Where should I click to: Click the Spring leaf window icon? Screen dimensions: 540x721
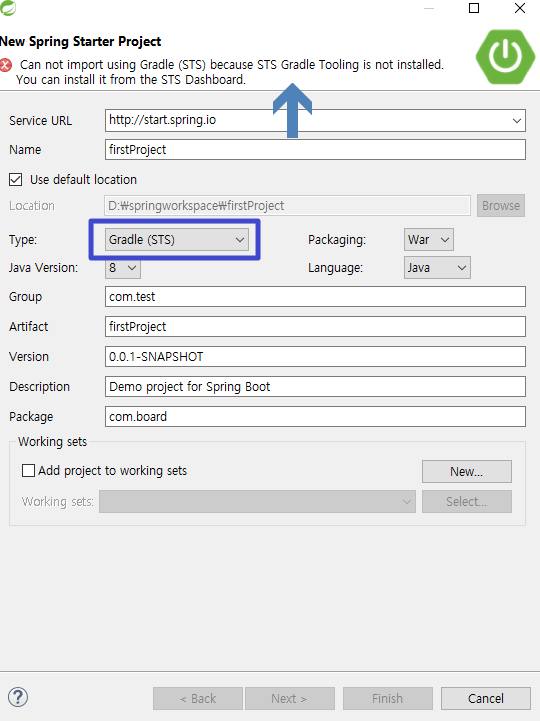[x=8, y=8]
